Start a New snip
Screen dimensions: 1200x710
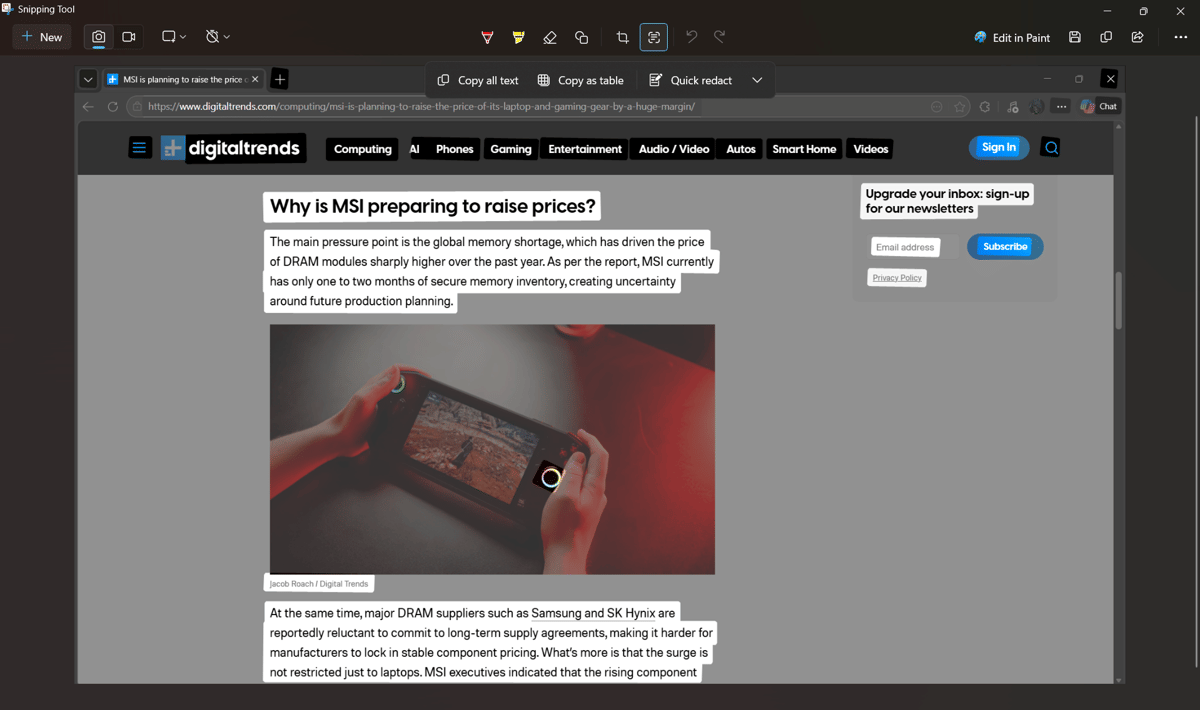41,36
